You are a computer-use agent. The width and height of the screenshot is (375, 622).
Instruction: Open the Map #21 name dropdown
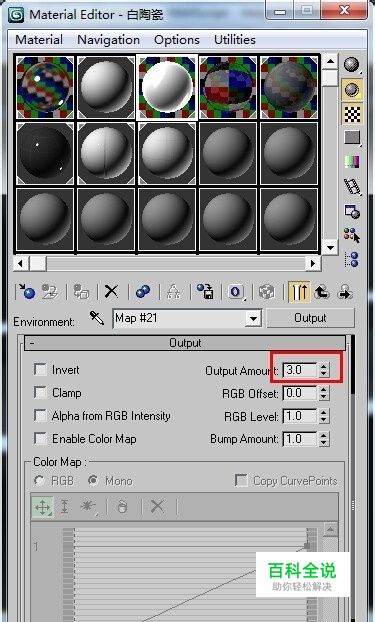(x=253, y=318)
